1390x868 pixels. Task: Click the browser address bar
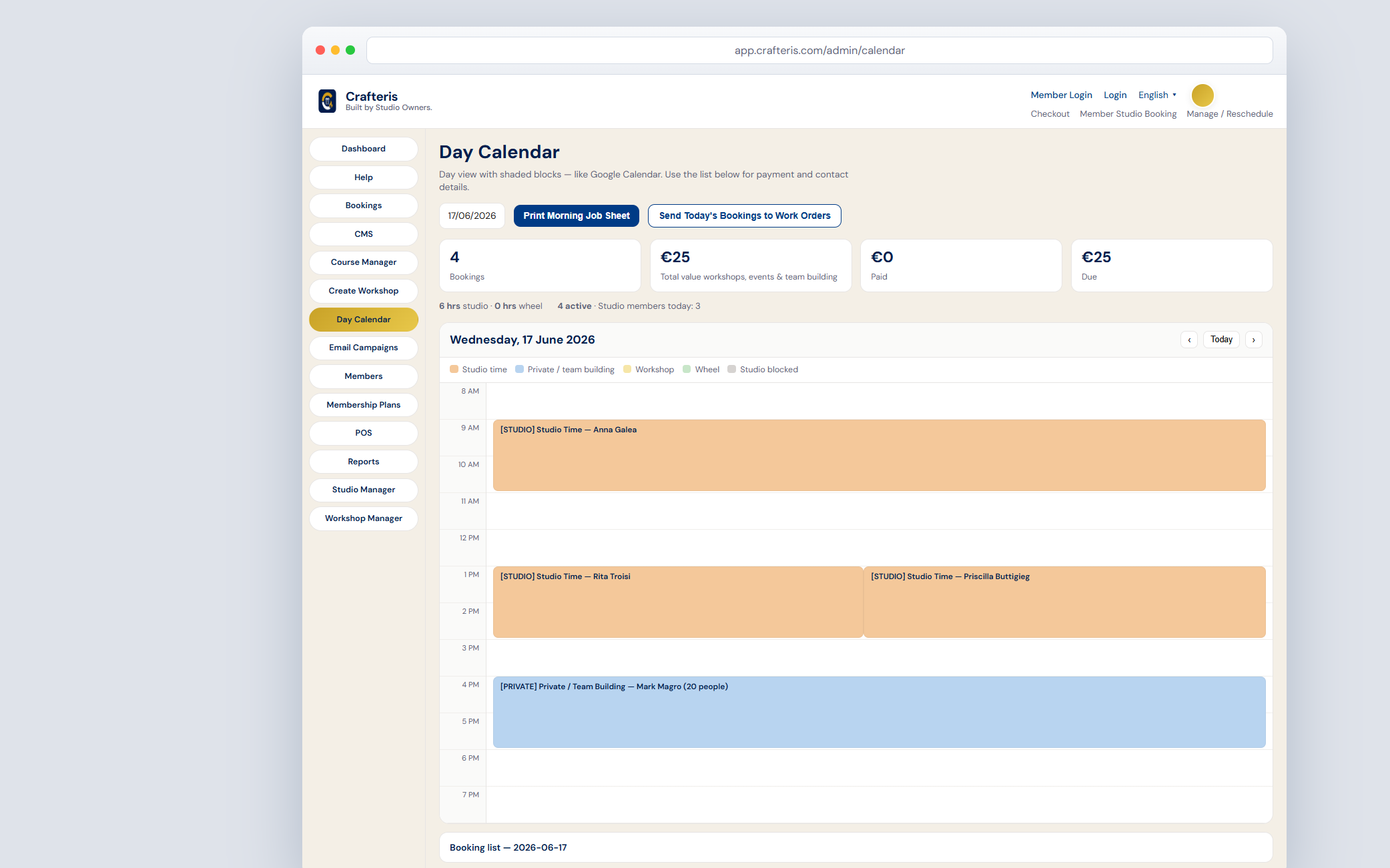(x=819, y=50)
